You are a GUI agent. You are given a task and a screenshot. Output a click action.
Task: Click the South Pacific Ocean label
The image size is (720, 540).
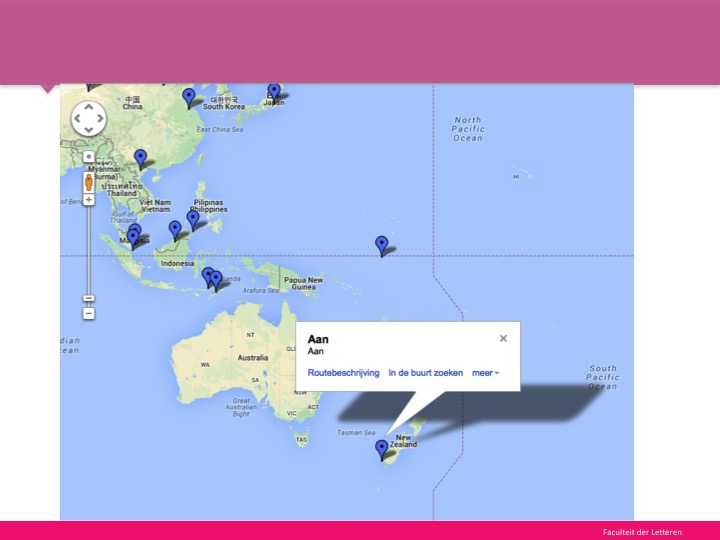point(603,377)
